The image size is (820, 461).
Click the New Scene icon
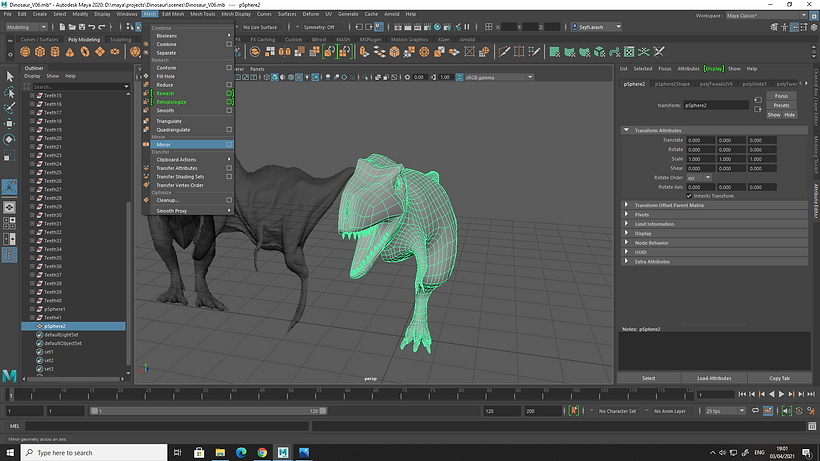pos(62,27)
